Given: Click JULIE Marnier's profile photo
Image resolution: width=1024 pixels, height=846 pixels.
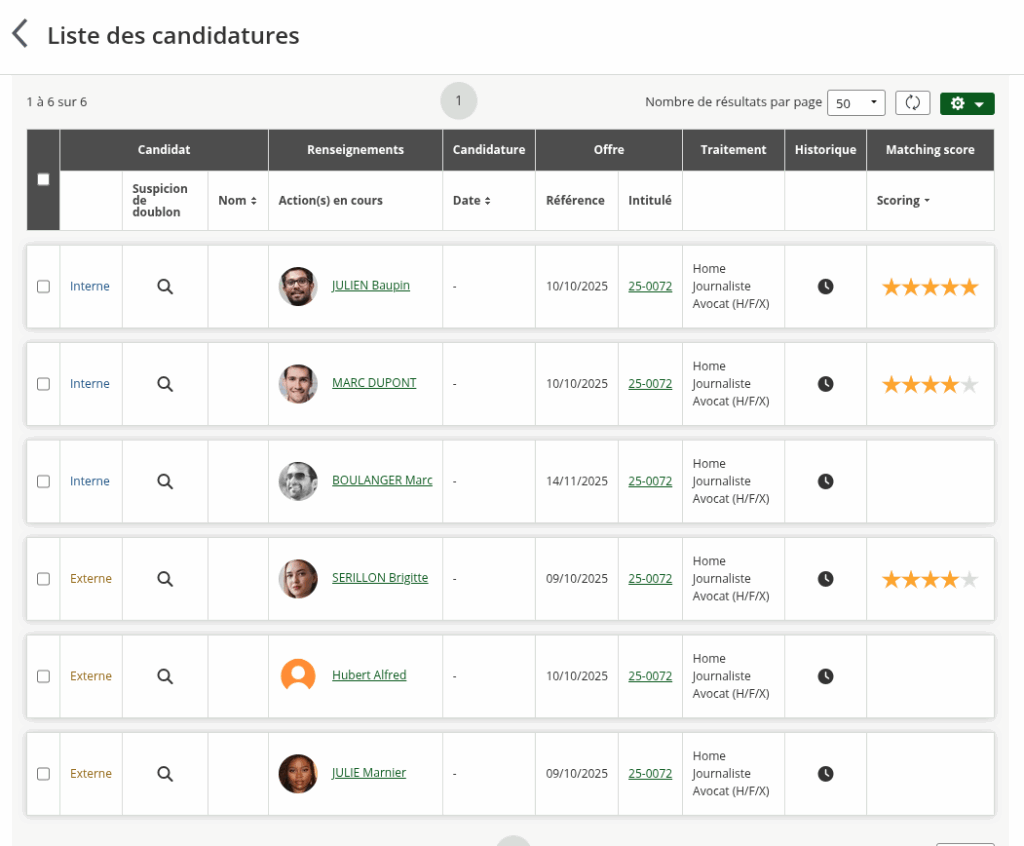Looking at the screenshot, I should tap(298, 773).
